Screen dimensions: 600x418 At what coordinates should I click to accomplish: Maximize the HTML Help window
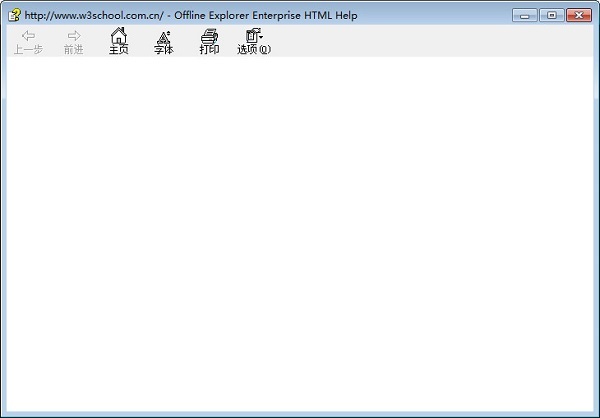pyautogui.click(x=551, y=16)
